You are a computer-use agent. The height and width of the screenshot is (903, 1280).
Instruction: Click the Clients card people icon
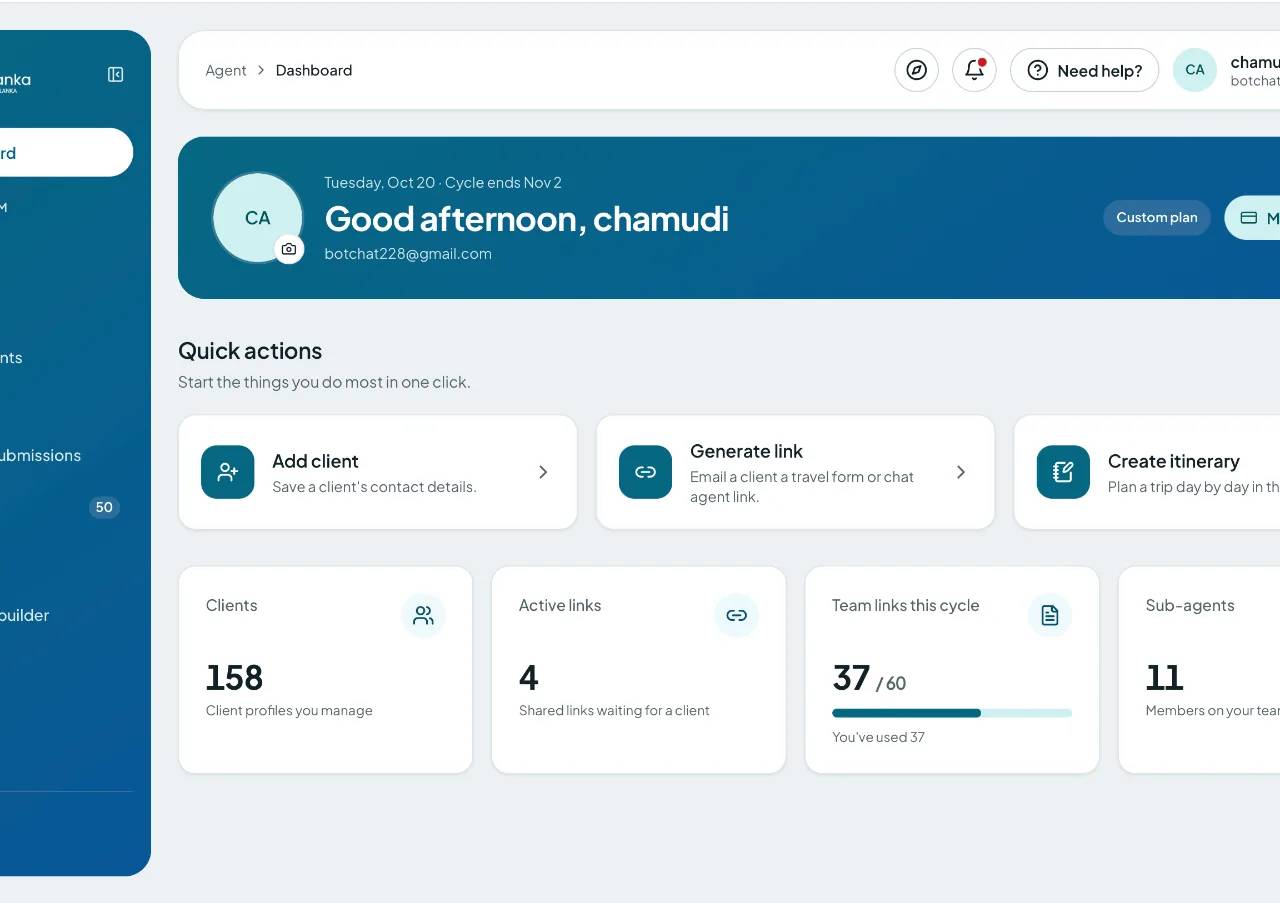pos(423,616)
